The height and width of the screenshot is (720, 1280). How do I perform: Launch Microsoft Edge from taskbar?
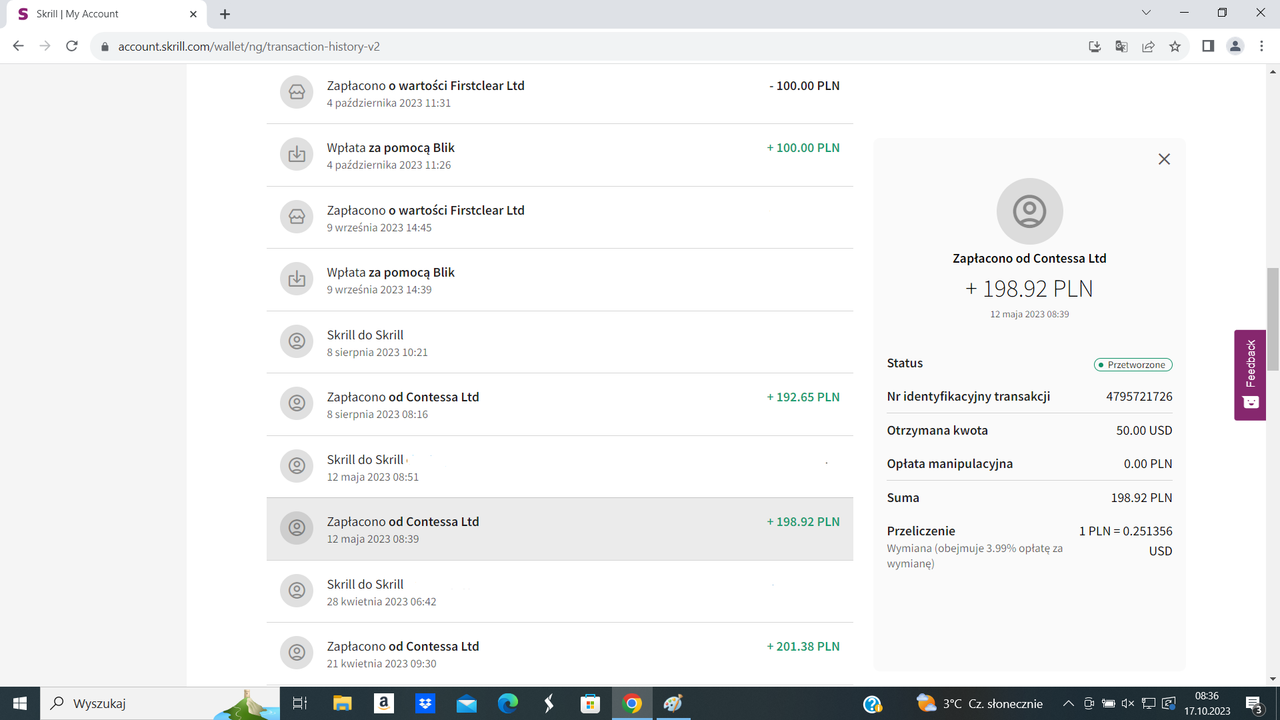click(x=508, y=703)
